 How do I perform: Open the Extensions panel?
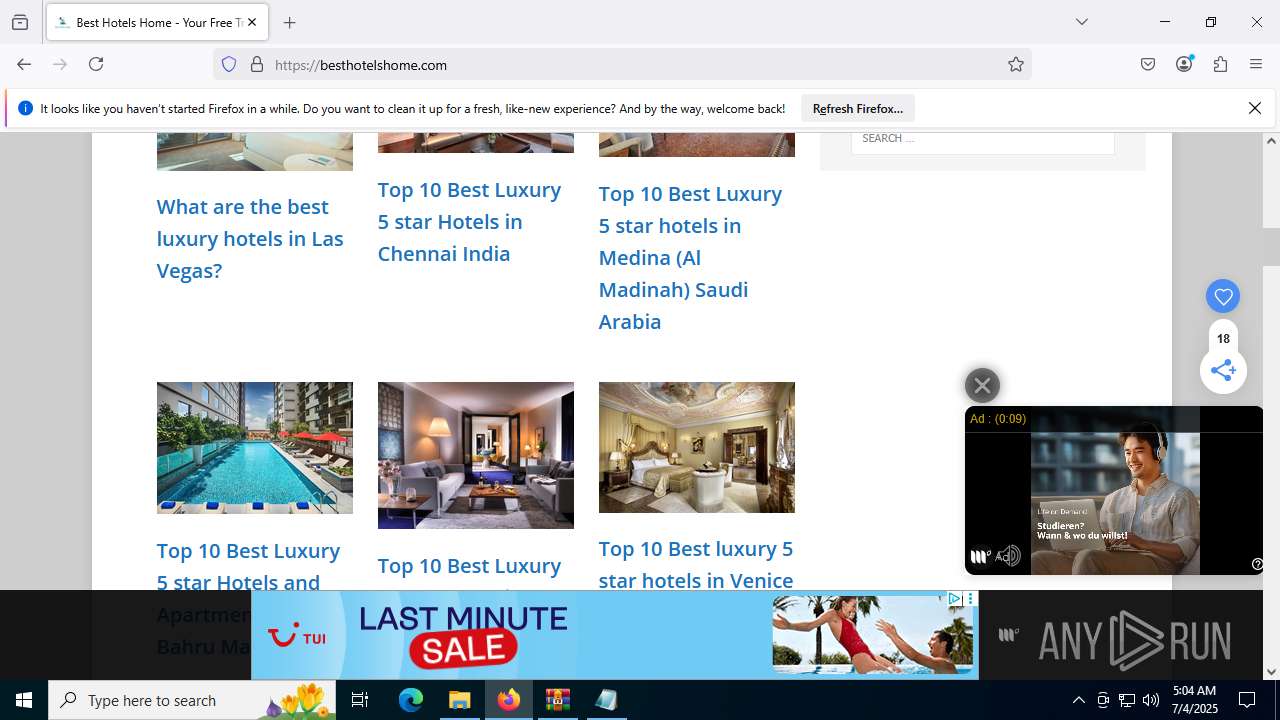tap(1220, 64)
